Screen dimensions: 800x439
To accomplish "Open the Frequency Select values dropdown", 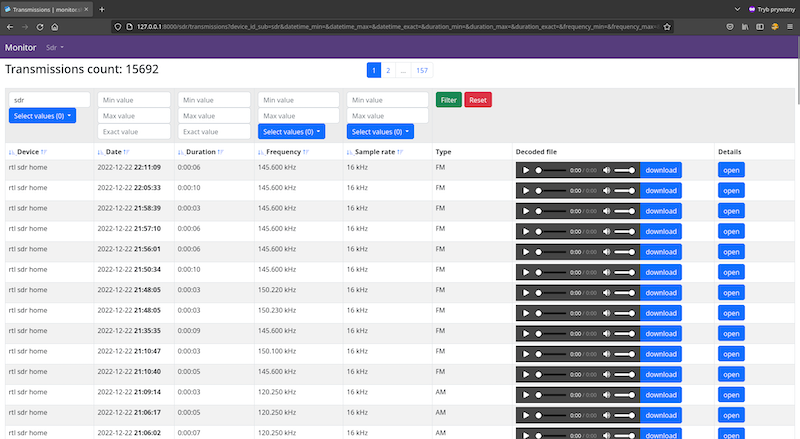I will point(291,132).
